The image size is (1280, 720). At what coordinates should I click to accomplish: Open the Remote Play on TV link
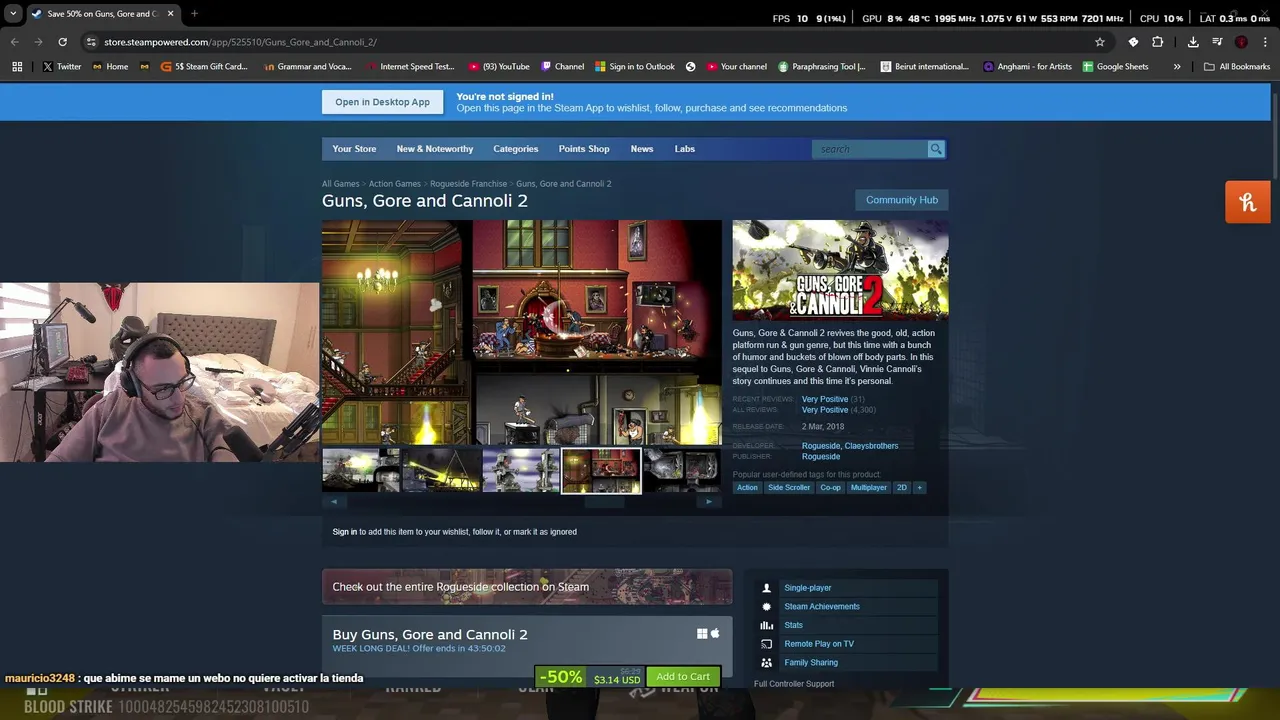point(819,644)
